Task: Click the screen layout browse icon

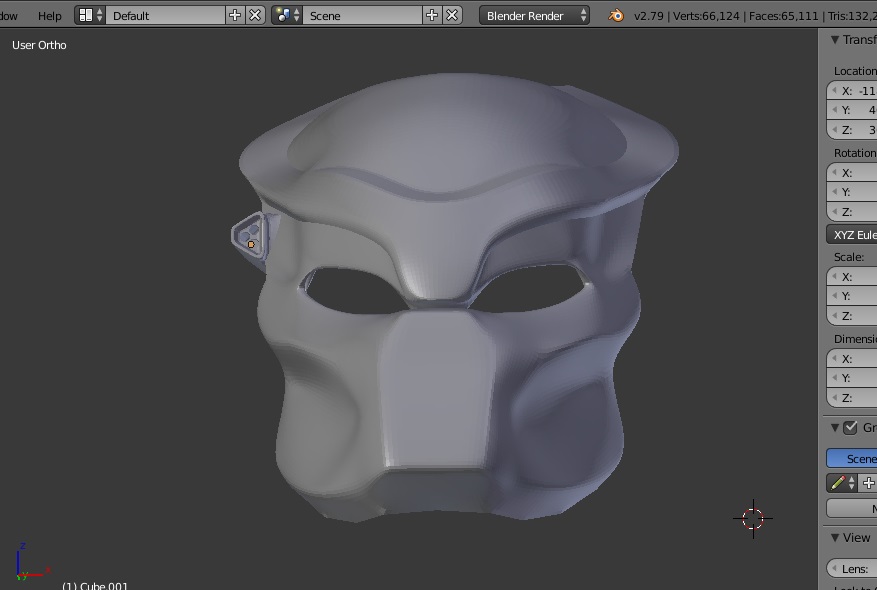Action: click(90, 15)
